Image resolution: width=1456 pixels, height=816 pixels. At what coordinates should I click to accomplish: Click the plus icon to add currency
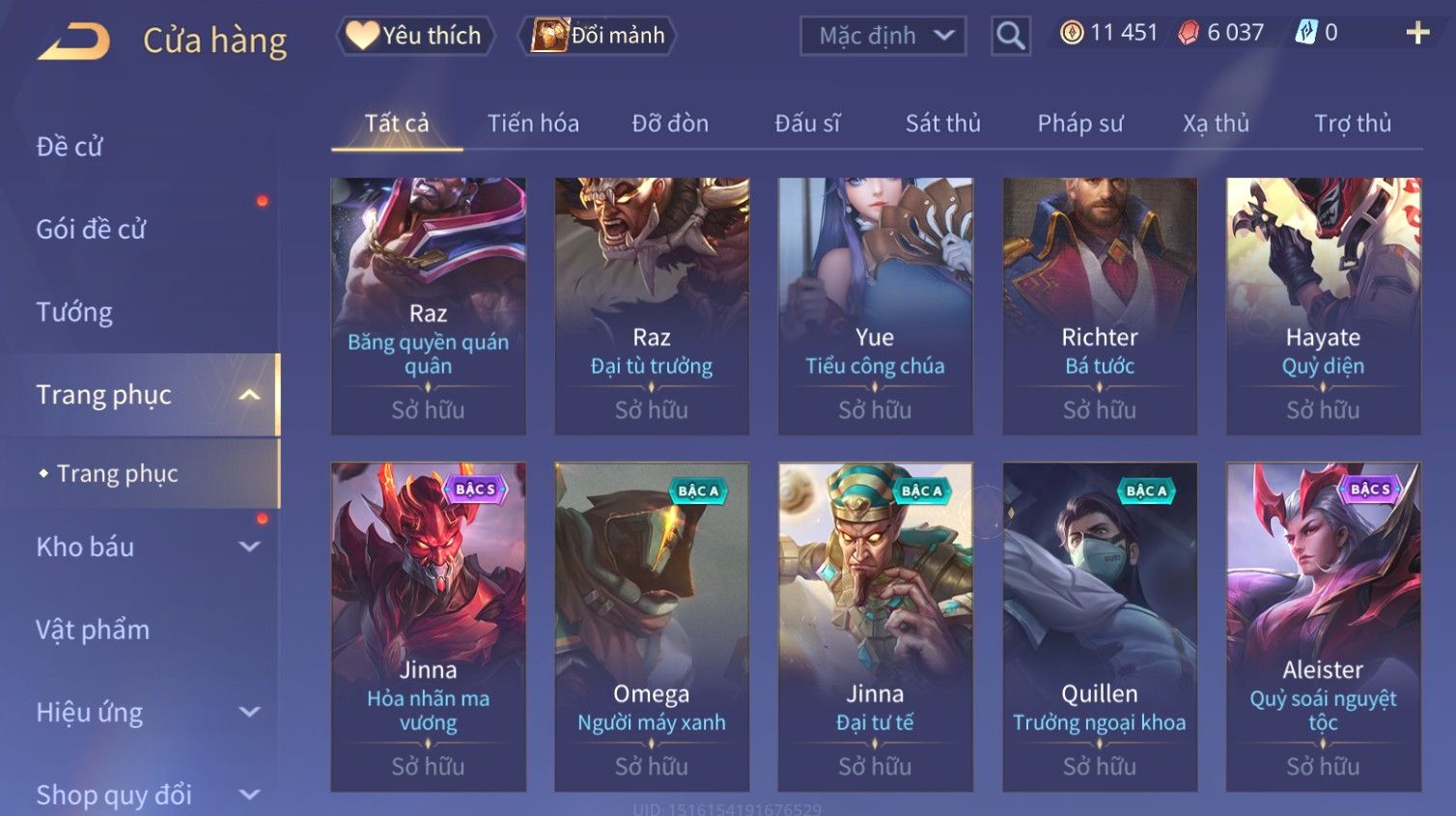(1417, 34)
